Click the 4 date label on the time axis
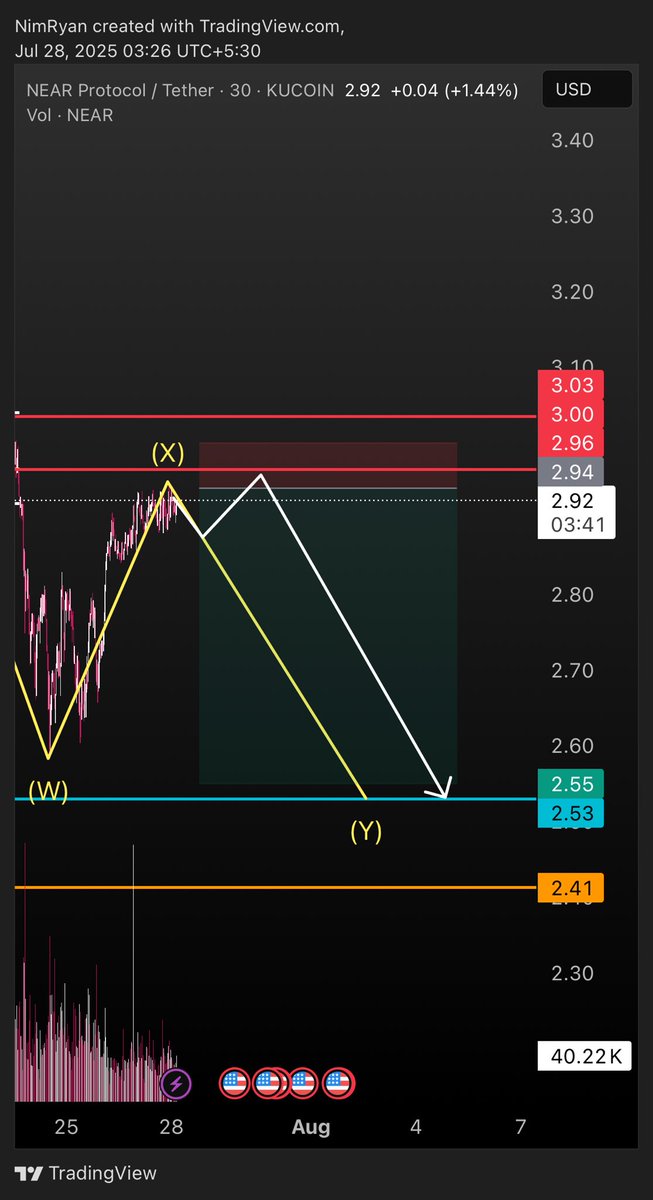This screenshot has width=653, height=1200. tap(415, 1127)
